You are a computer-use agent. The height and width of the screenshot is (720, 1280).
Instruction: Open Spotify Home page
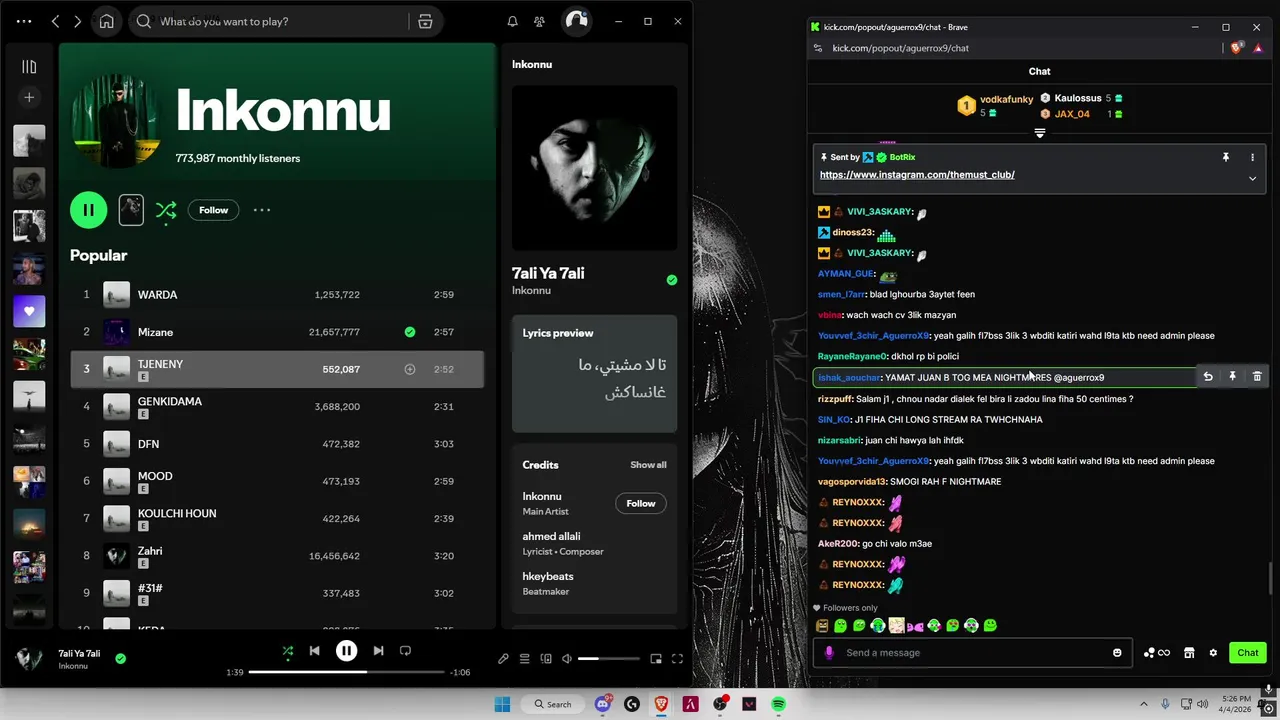coord(106,21)
